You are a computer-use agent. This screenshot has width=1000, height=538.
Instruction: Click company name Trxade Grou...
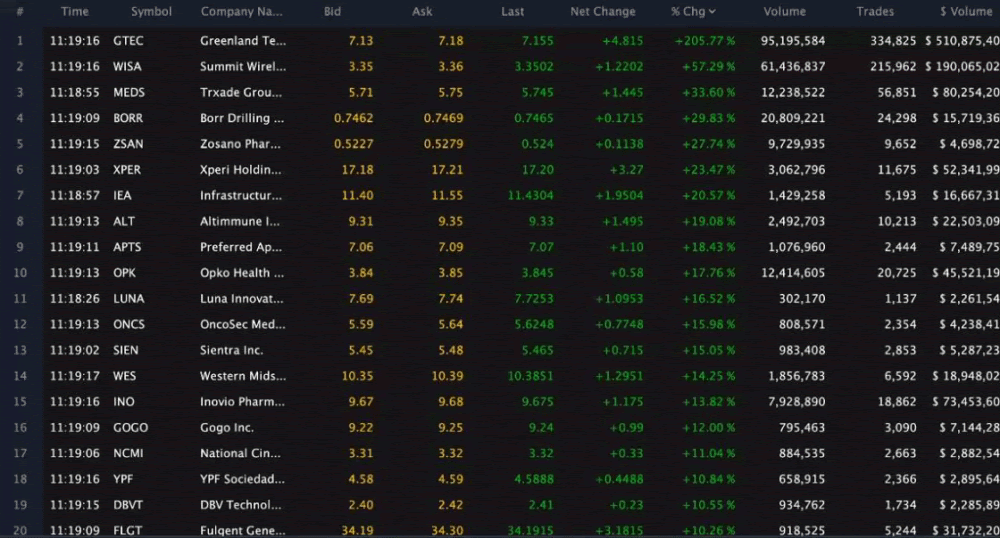pyautogui.click(x=240, y=92)
